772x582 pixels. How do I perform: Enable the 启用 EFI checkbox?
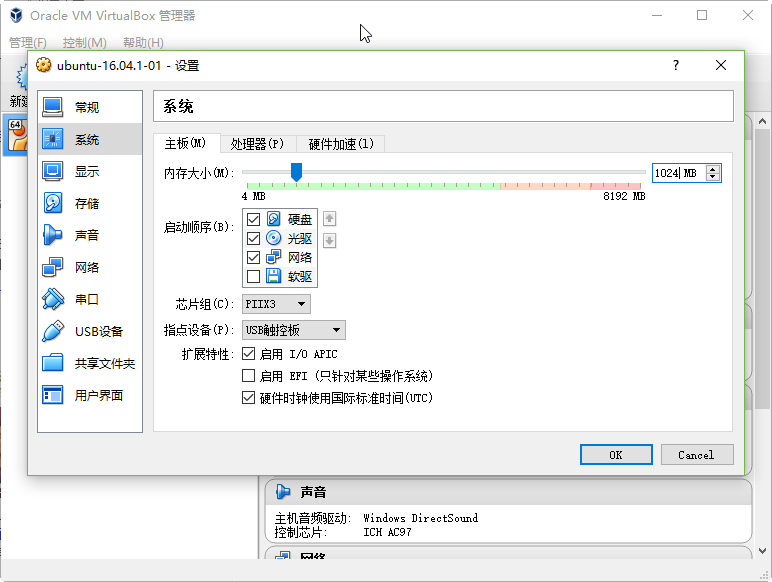248,376
